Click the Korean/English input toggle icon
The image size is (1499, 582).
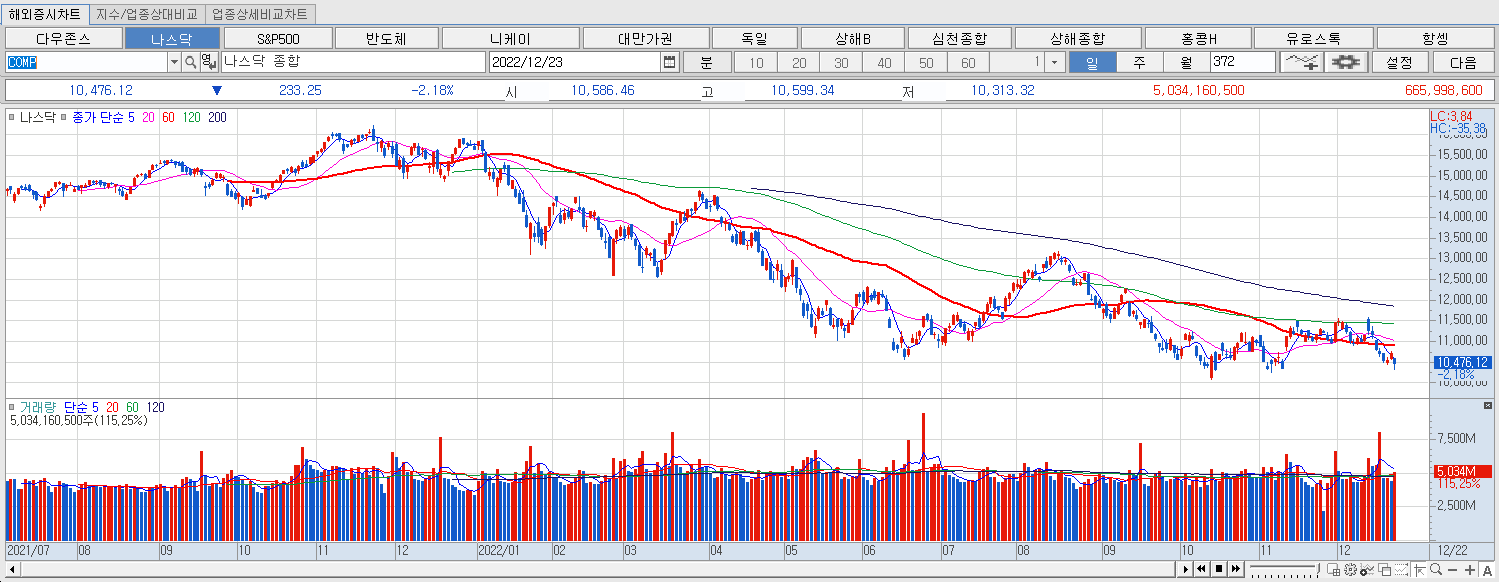207,62
